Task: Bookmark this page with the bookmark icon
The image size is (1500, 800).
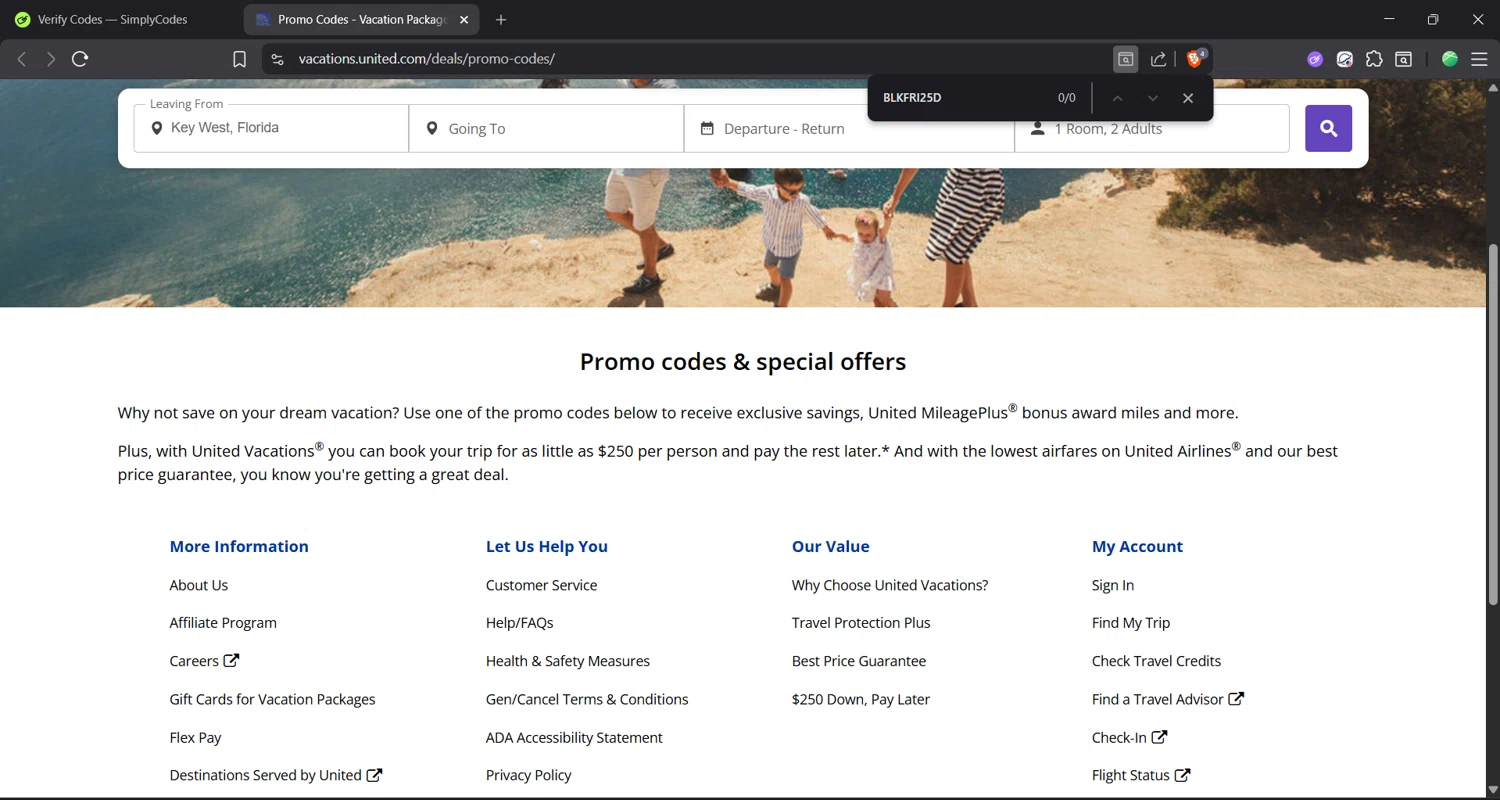Action: [x=239, y=59]
